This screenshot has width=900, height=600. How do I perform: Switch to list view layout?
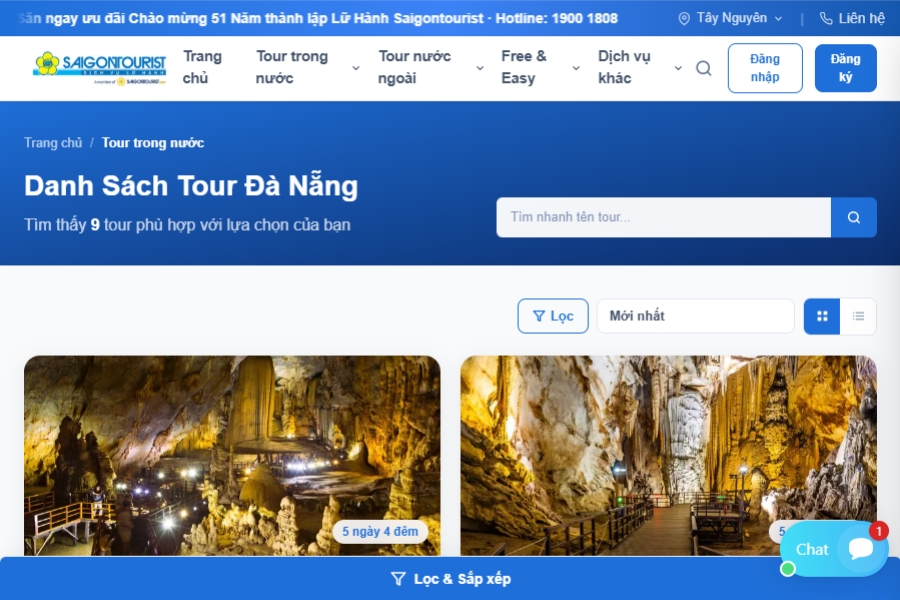click(x=858, y=316)
